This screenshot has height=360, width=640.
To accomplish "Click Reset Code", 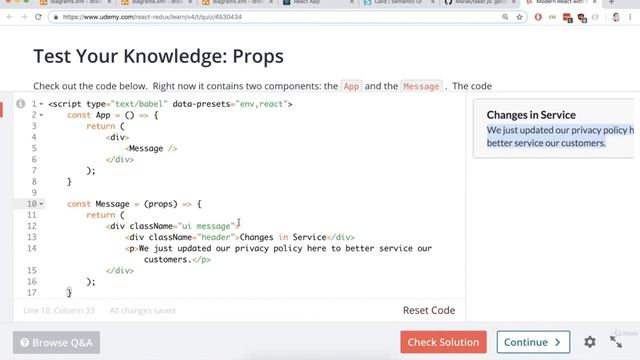I will click(x=429, y=310).
